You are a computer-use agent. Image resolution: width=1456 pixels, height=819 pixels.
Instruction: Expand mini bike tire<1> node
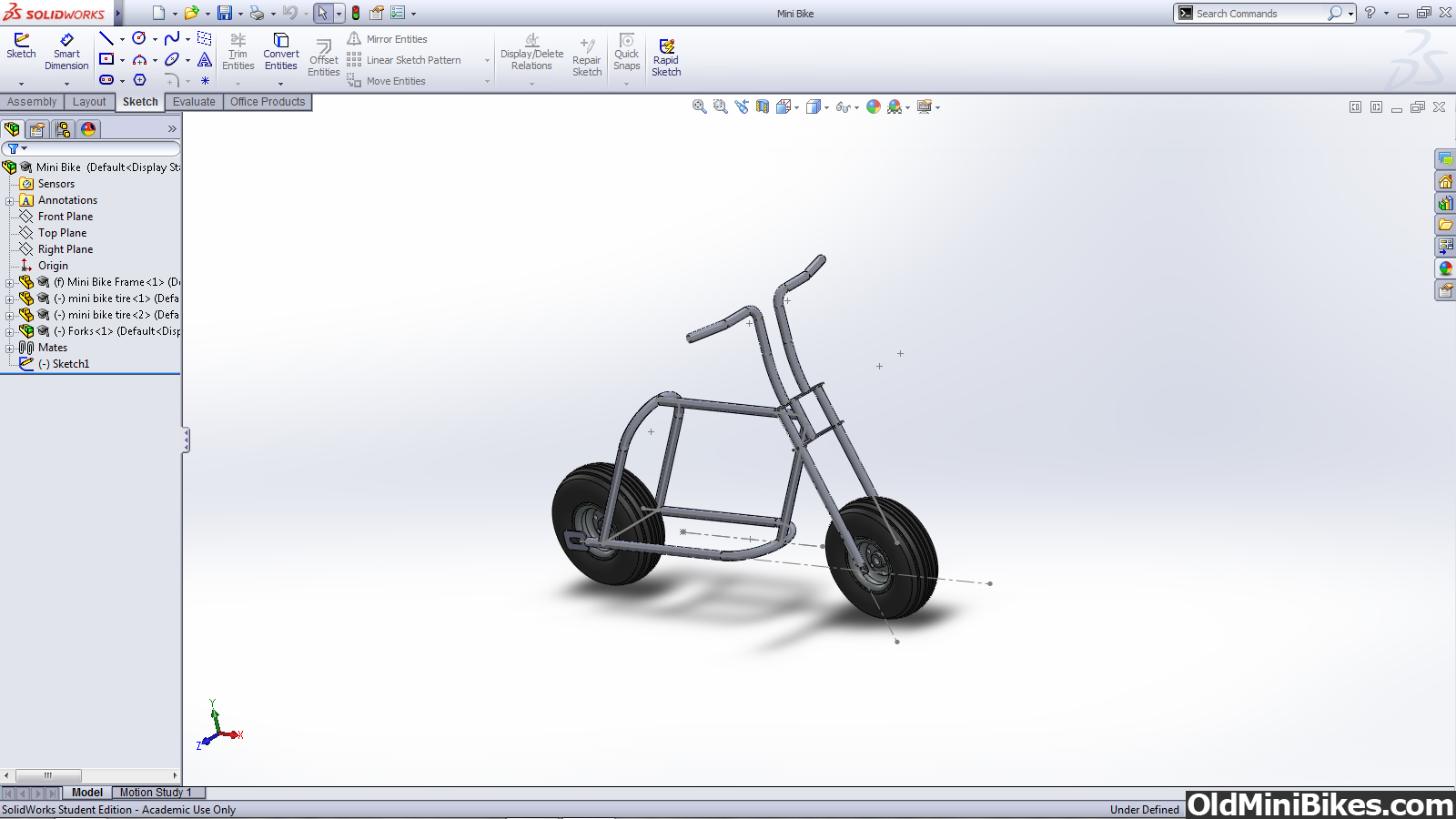(x=10, y=298)
